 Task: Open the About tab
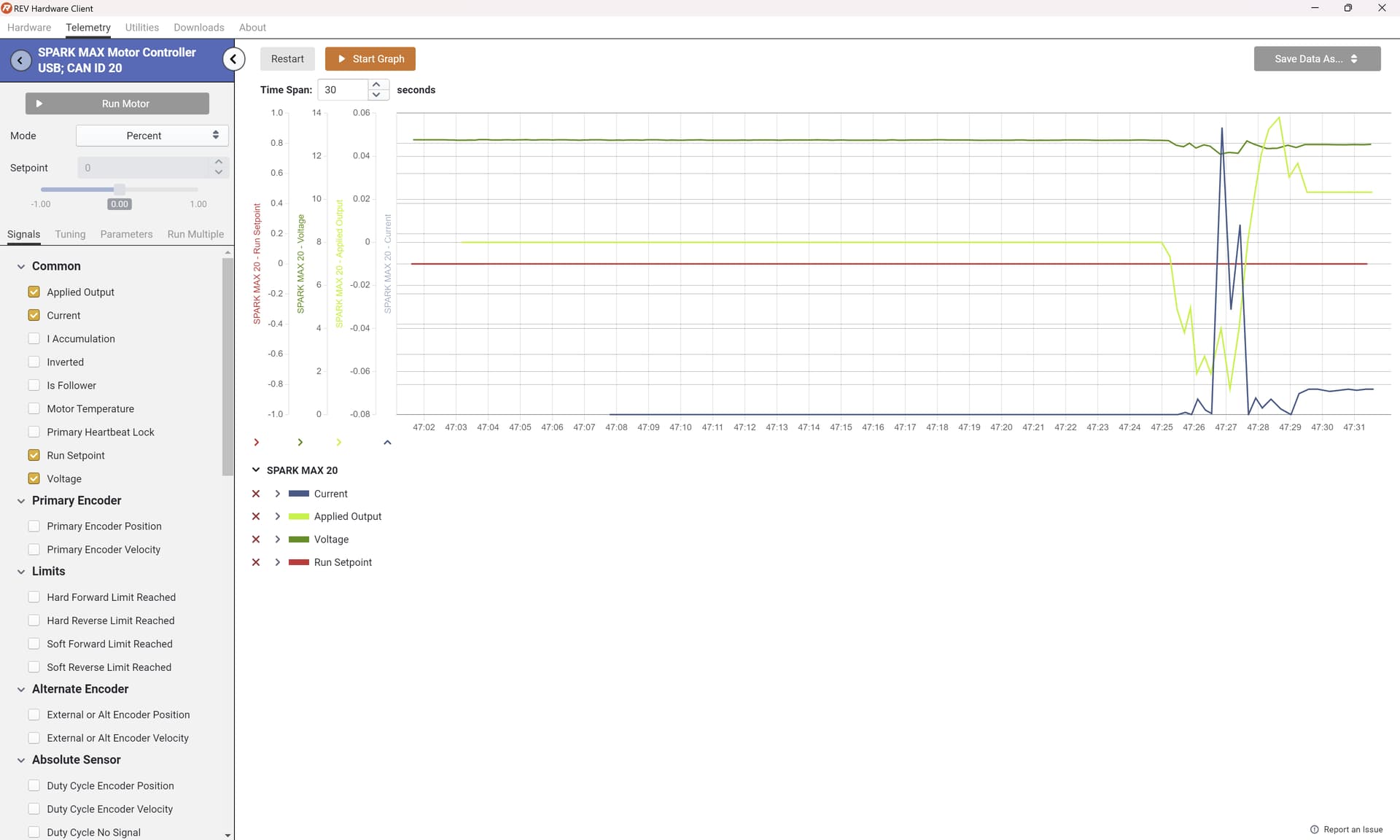pos(252,28)
